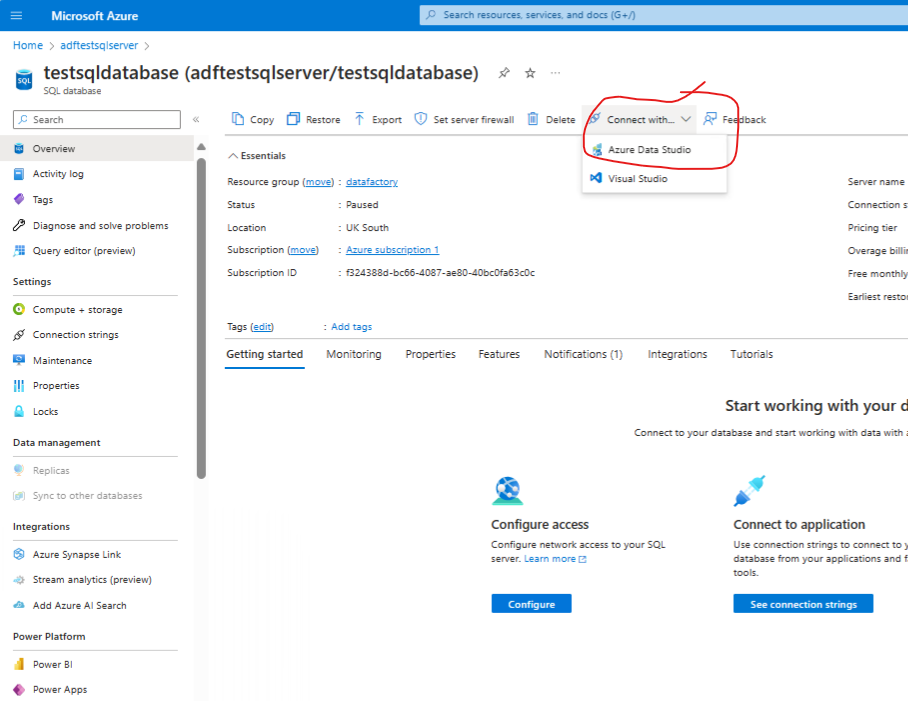Focus the global Azure search box
The image size is (908, 701).
664,15
